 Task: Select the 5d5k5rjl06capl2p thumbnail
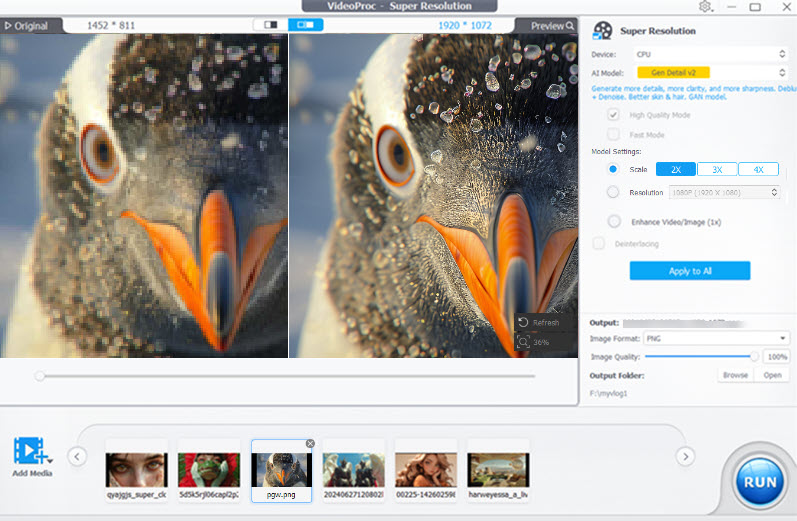tap(208, 471)
